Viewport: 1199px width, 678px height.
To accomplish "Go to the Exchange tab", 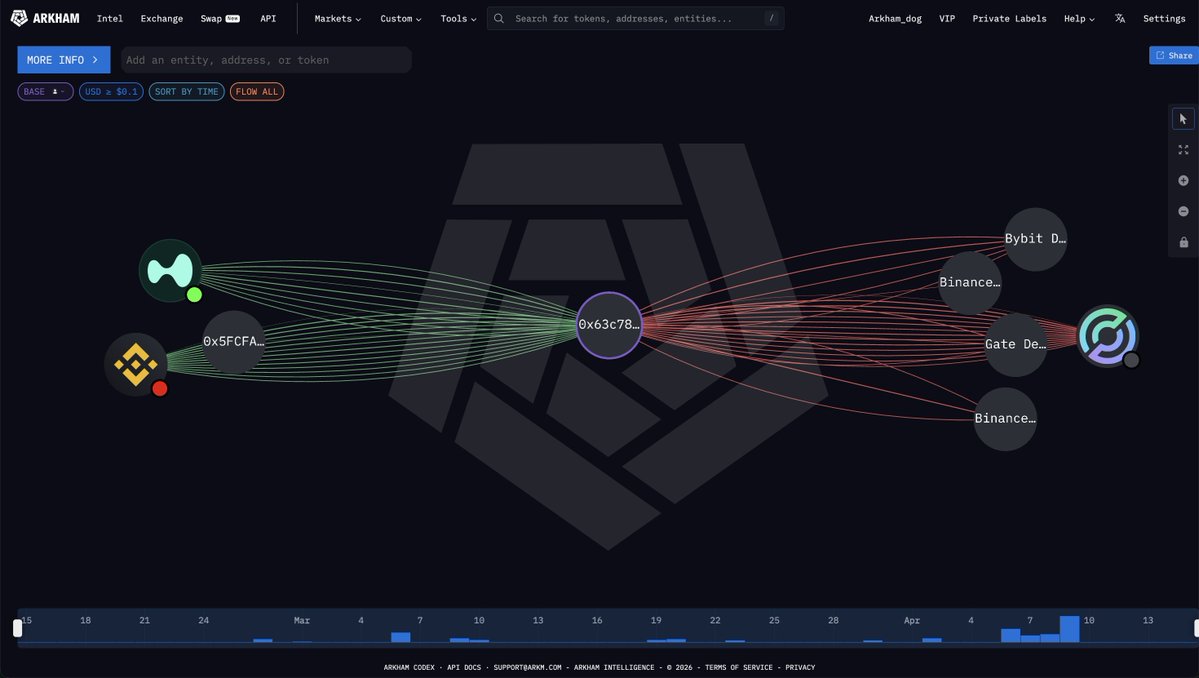I will coord(161,18).
